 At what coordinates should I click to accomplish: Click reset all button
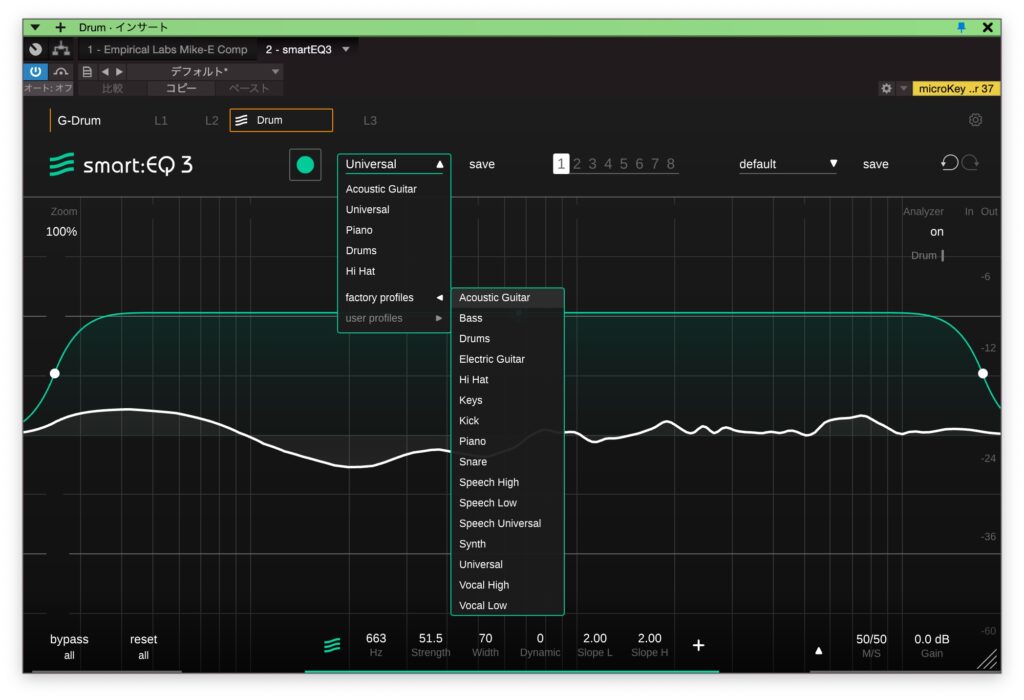tap(143, 646)
